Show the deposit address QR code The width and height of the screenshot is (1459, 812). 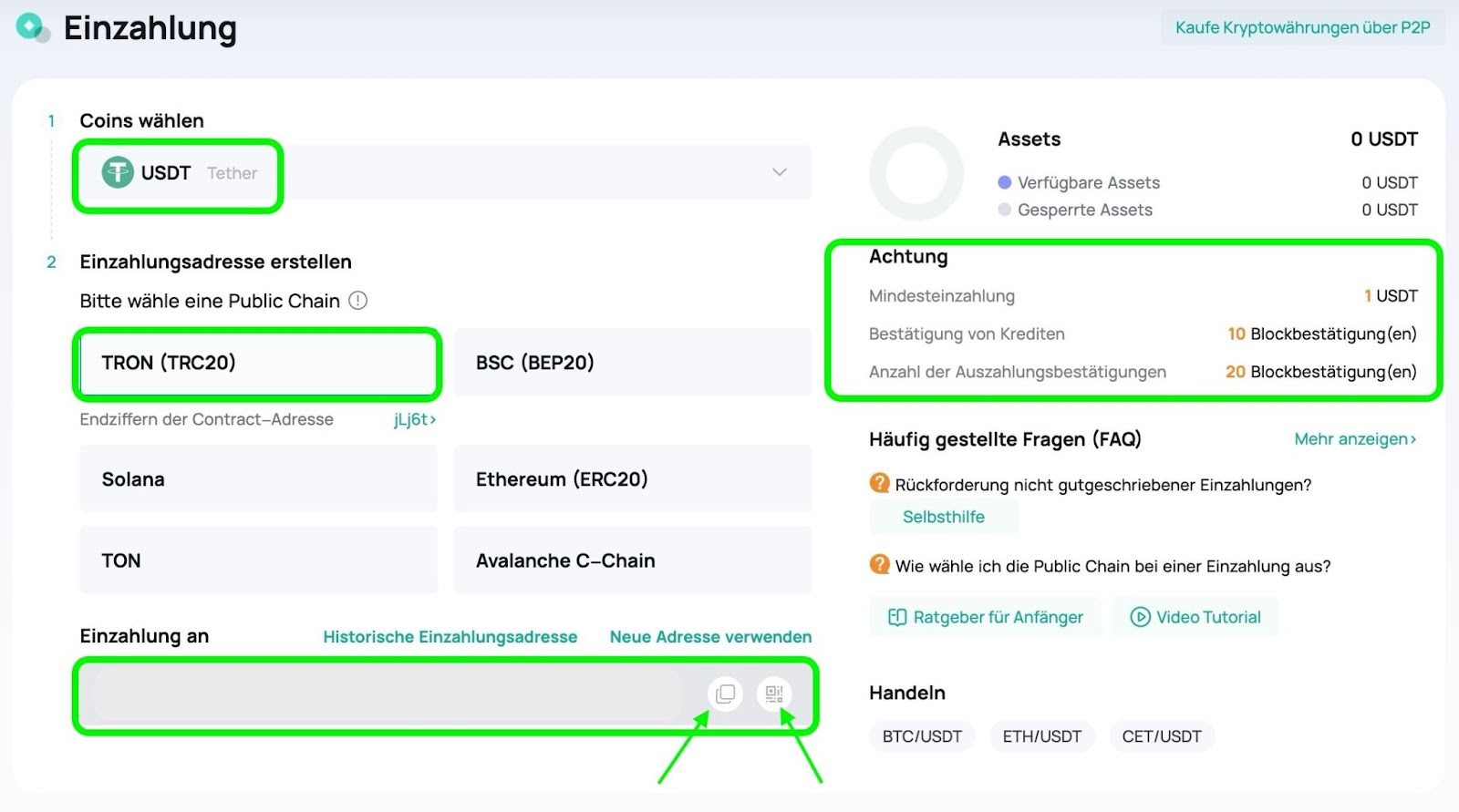point(774,694)
